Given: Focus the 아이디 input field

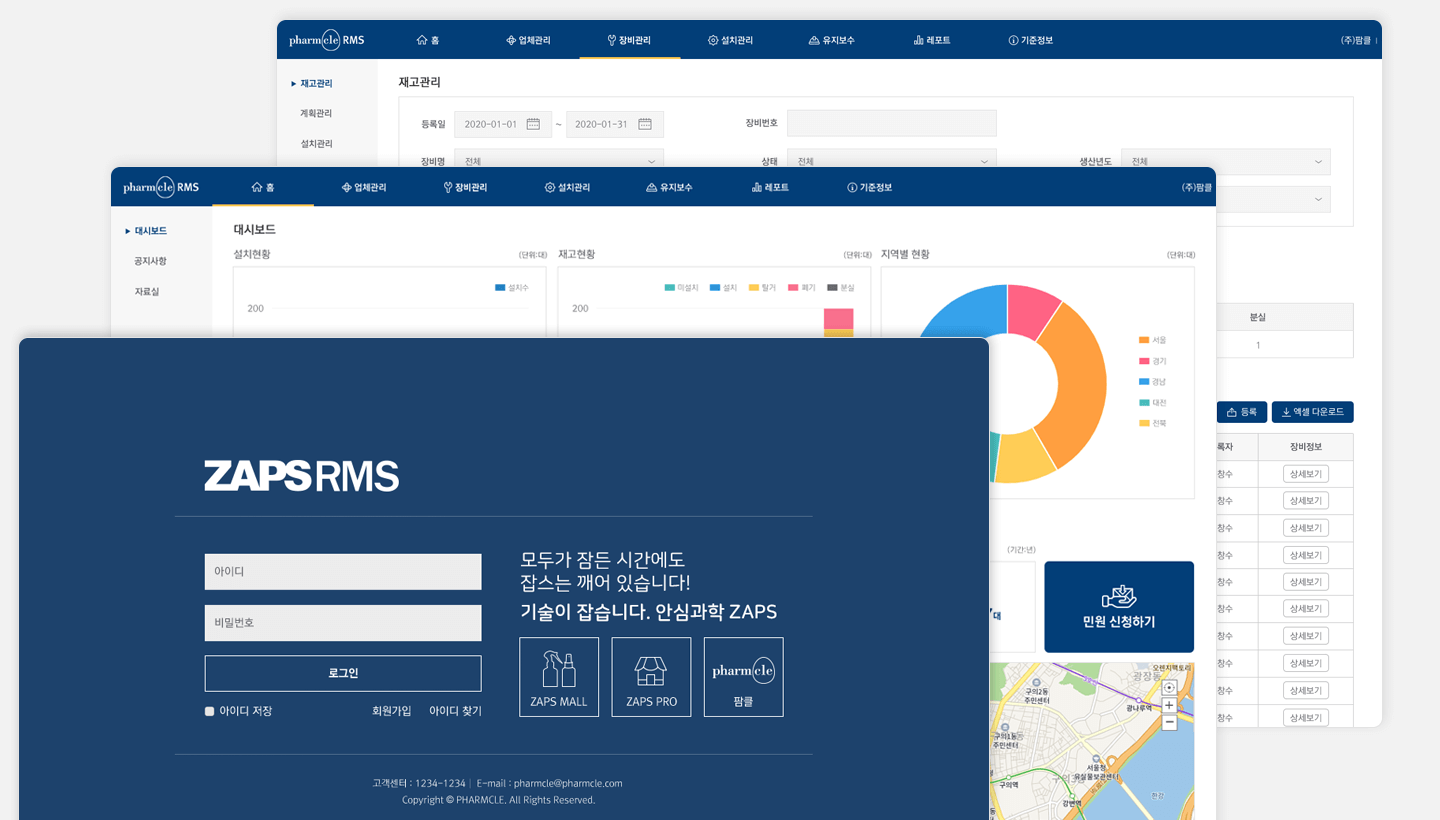Looking at the screenshot, I should [343, 572].
